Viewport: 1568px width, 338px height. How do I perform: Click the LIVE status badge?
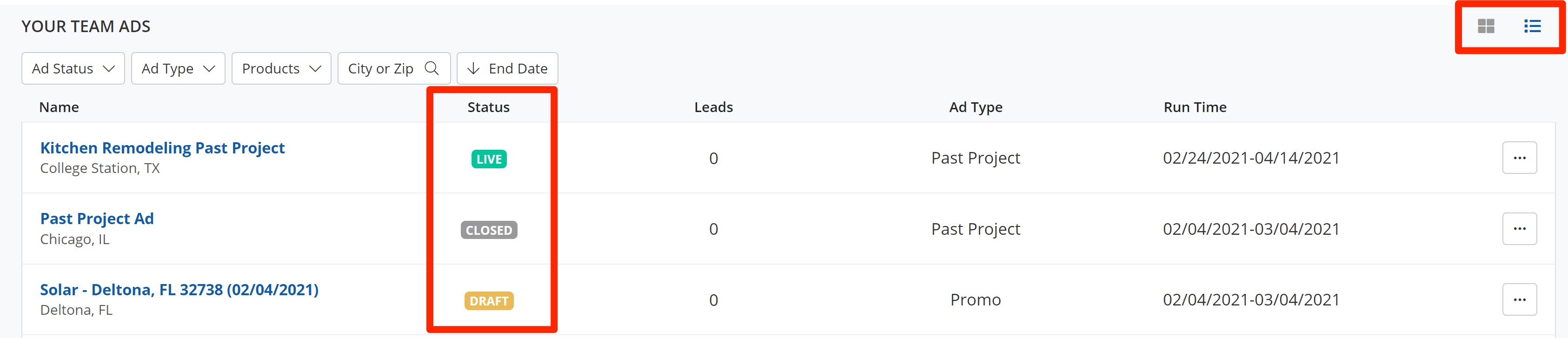pyautogui.click(x=489, y=159)
